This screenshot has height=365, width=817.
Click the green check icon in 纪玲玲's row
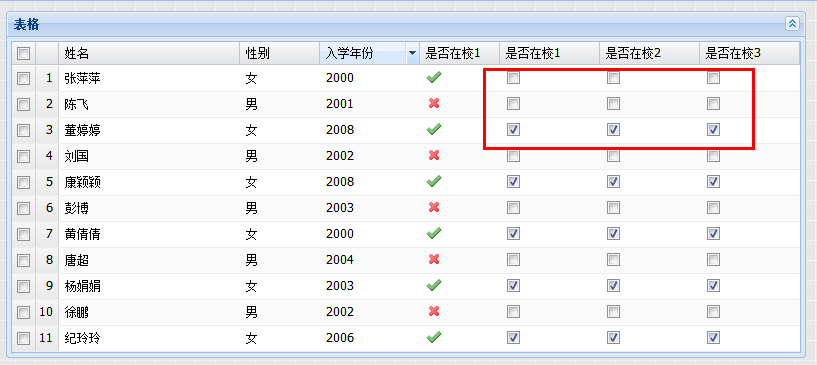[x=434, y=338]
